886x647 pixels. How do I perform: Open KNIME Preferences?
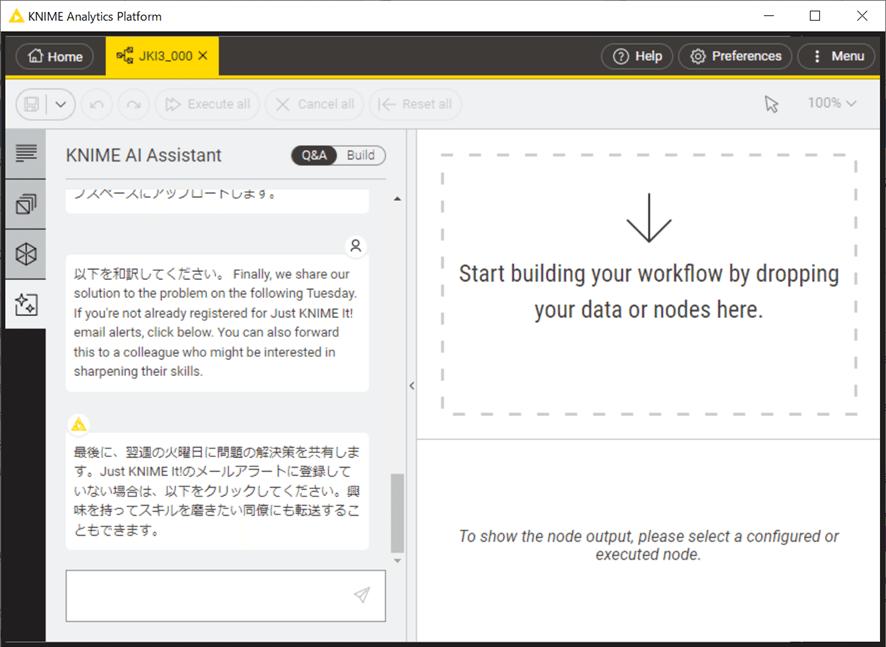pyautogui.click(x=735, y=56)
